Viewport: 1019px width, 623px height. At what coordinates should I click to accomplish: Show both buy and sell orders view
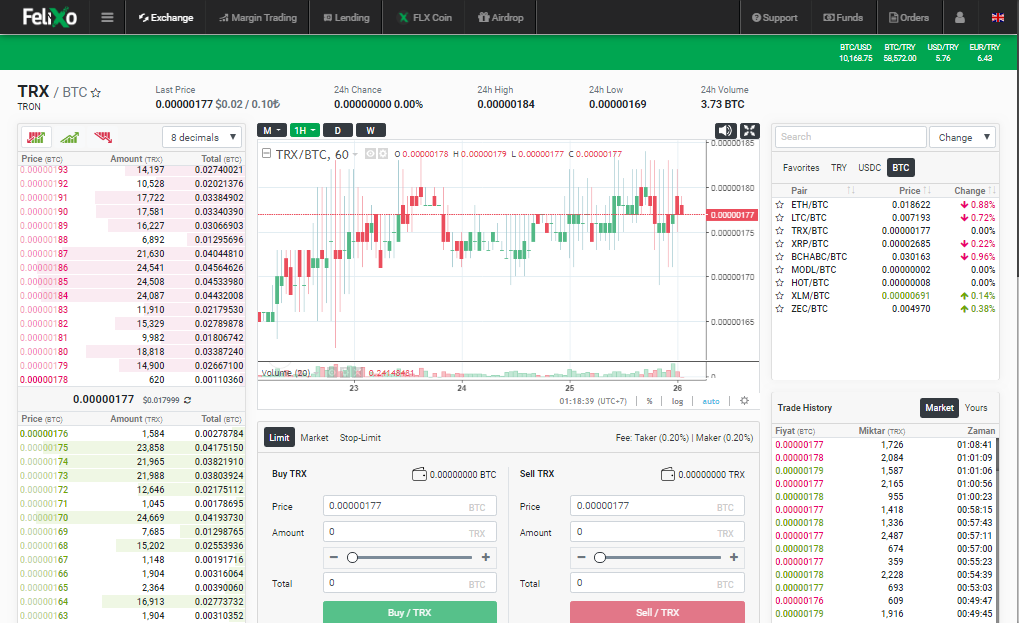[x=36, y=137]
